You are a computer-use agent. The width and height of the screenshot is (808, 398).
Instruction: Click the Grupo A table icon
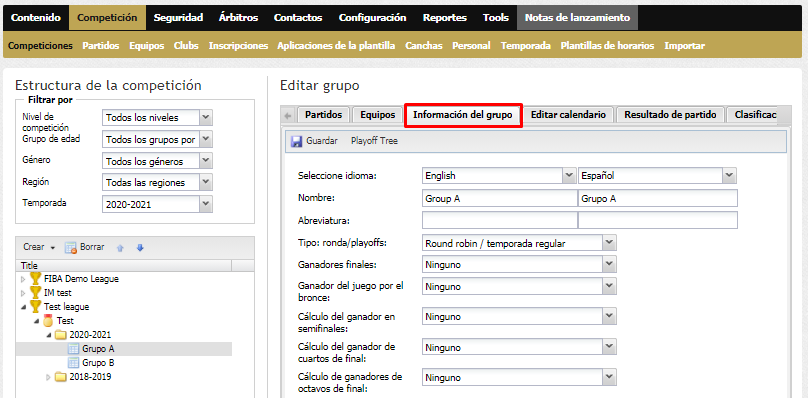73,349
